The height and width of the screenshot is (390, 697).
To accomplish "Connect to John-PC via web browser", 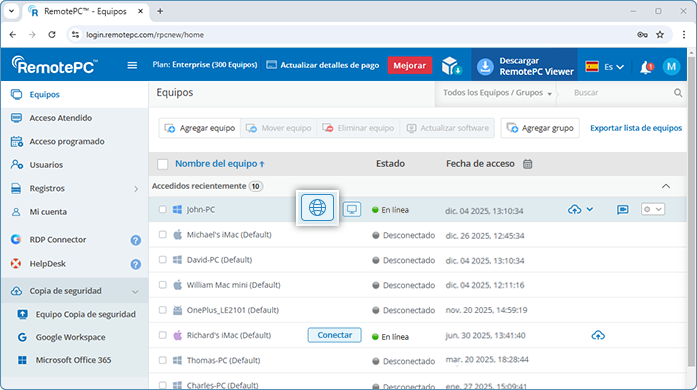I will point(317,208).
